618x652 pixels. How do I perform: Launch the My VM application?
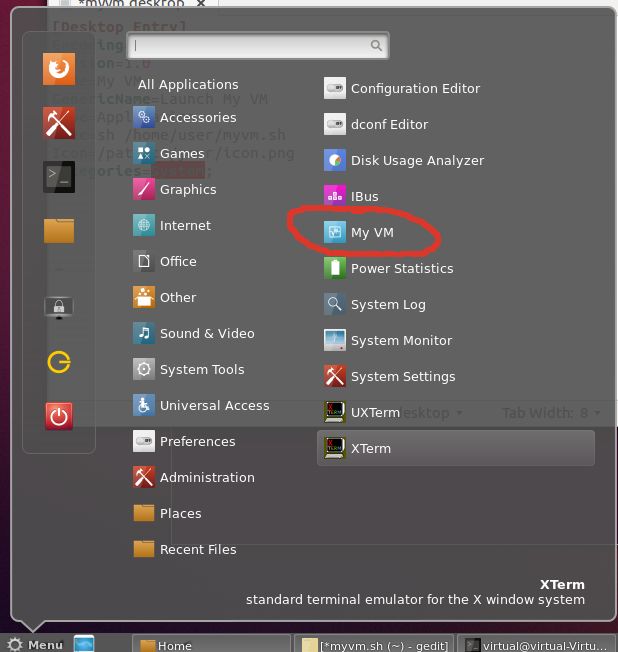(x=358, y=232)
